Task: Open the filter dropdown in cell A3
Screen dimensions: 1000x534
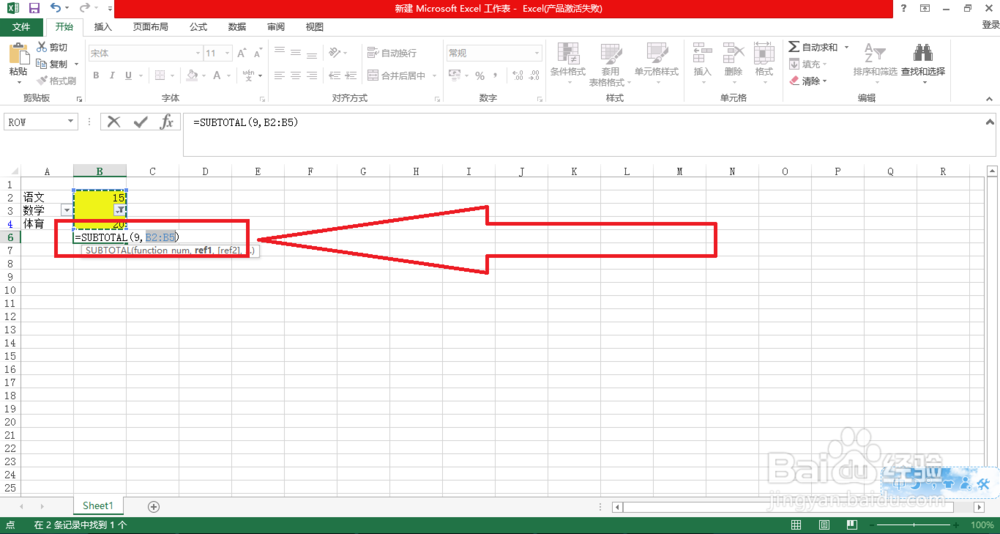Action: coord(66,211)
